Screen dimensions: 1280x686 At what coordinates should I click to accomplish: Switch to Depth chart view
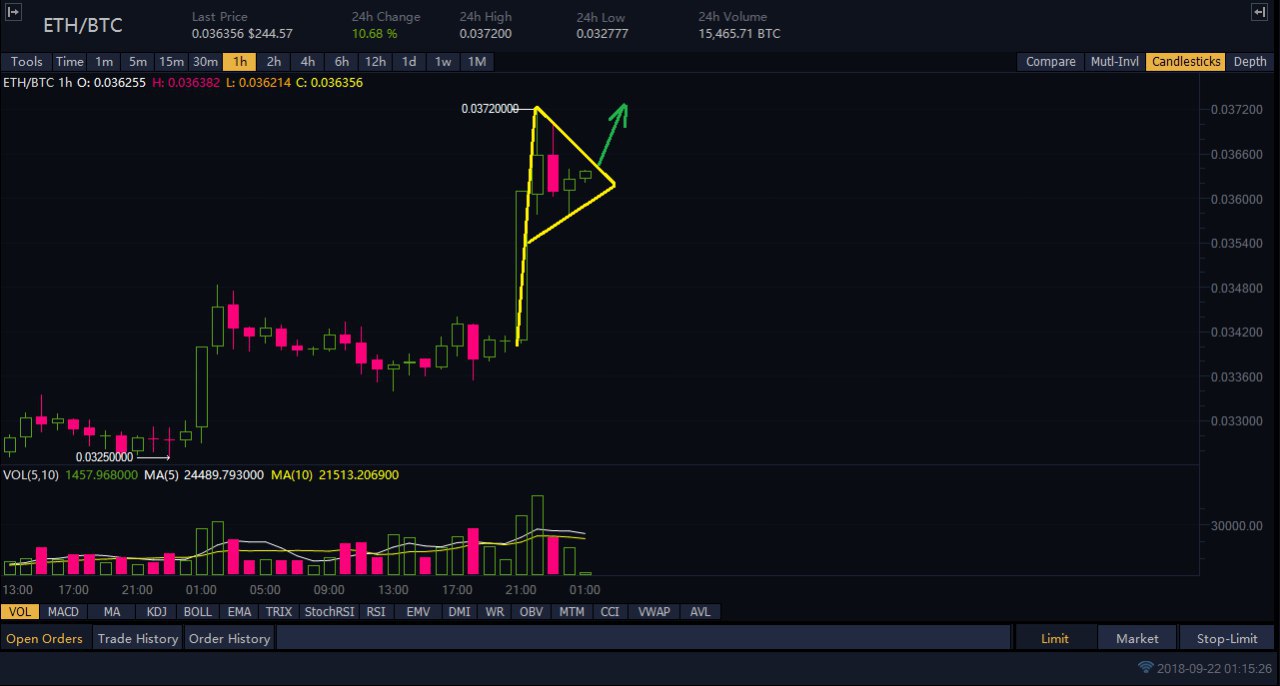[1250, 61]
